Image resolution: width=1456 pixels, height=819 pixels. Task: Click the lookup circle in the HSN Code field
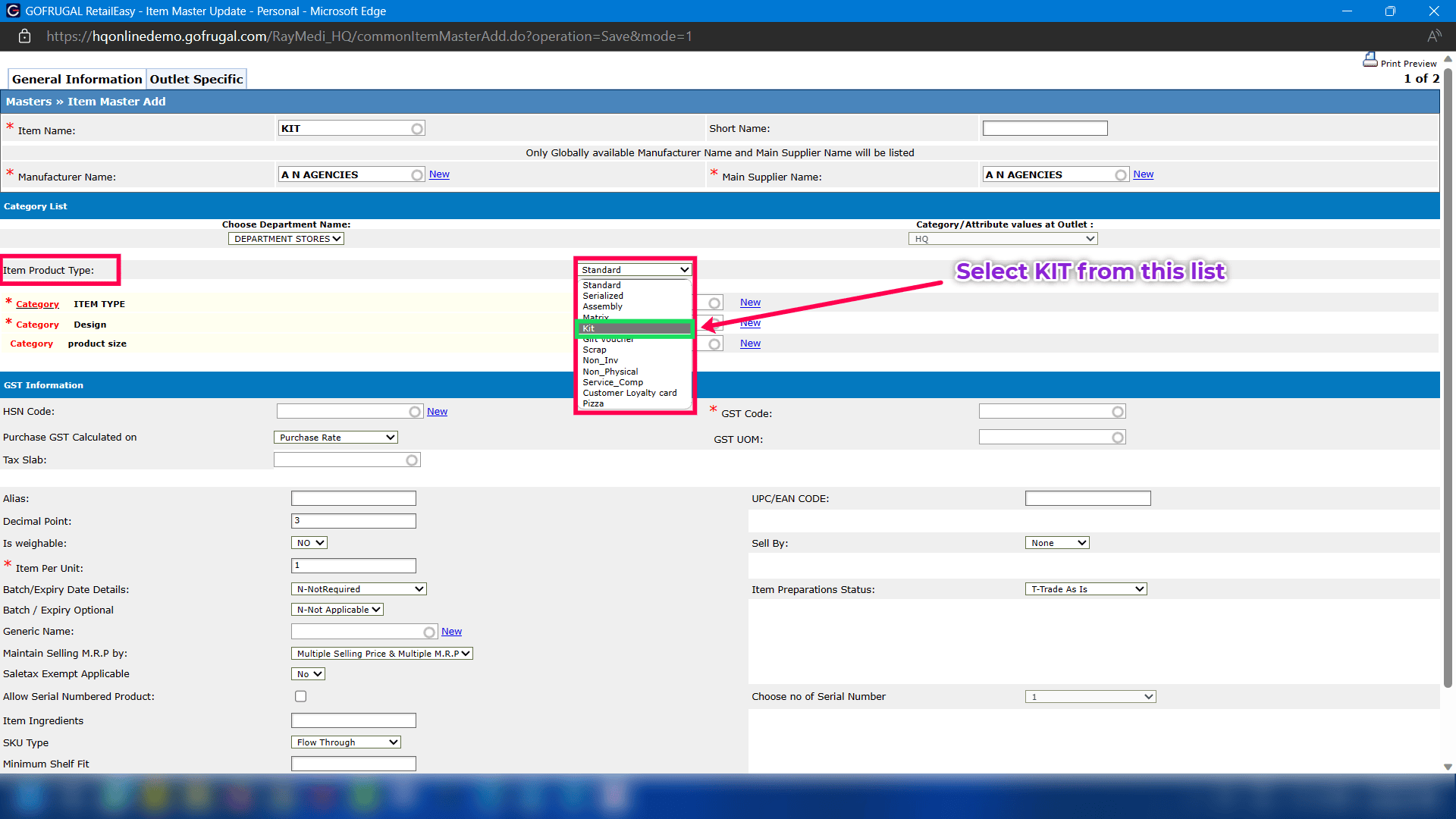(x=415, y=412)
